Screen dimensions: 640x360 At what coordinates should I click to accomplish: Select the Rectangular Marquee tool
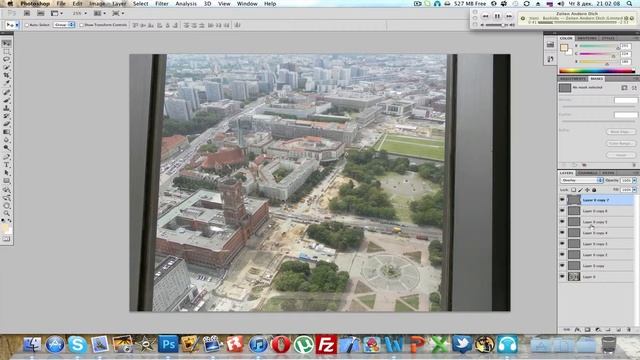click(x=7, y=52)
